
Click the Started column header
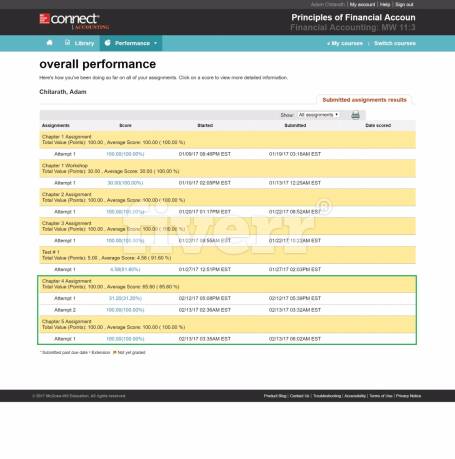[x=205, y=125]
